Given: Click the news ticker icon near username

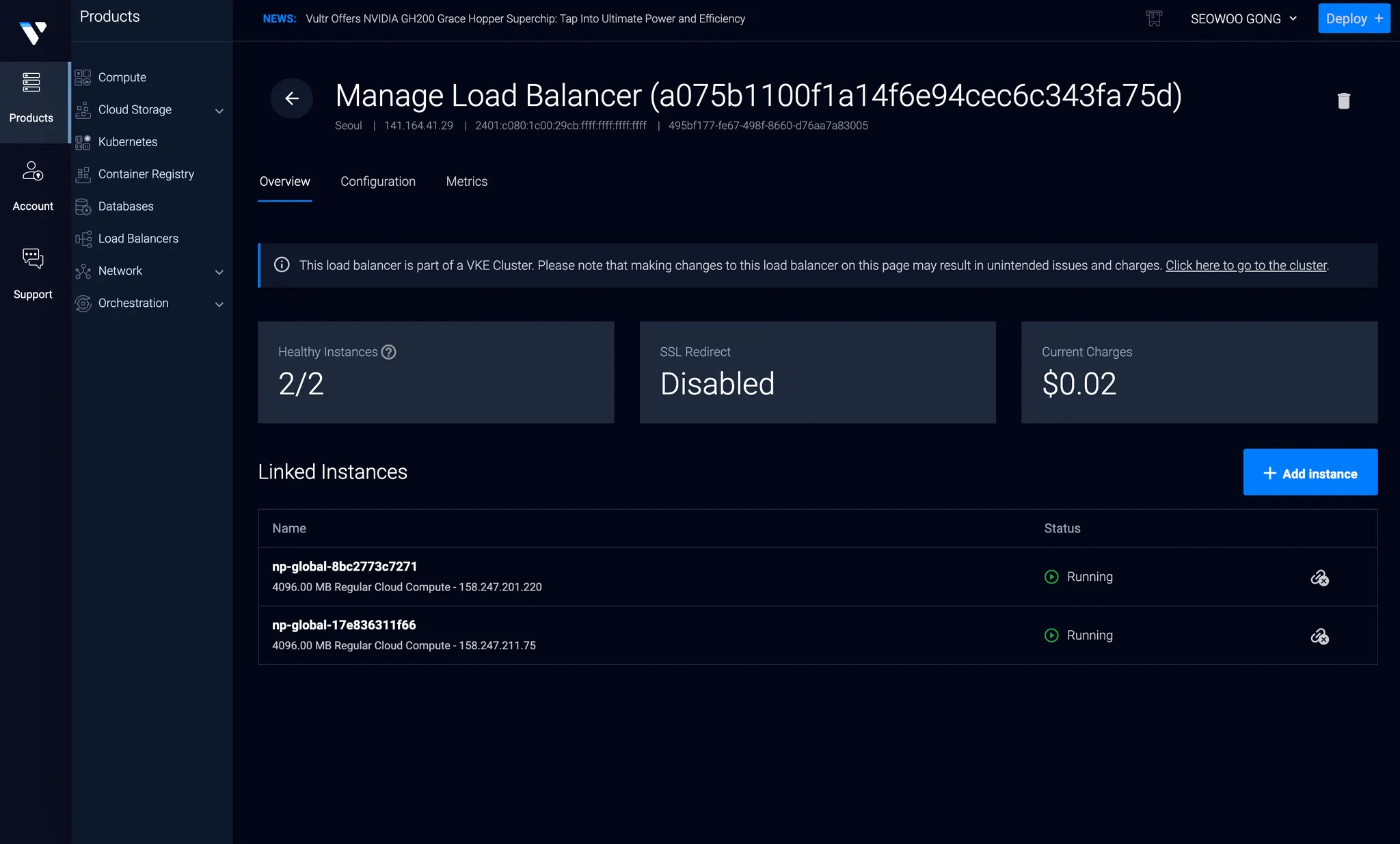Looking at the screenshot, I should tap(1154, 18).
